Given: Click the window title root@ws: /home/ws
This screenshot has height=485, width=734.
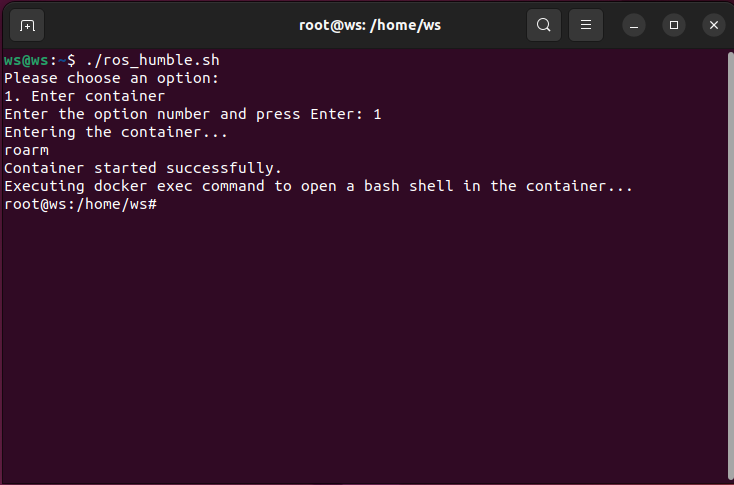Looking at the screenshot, I should click(370, 25).
